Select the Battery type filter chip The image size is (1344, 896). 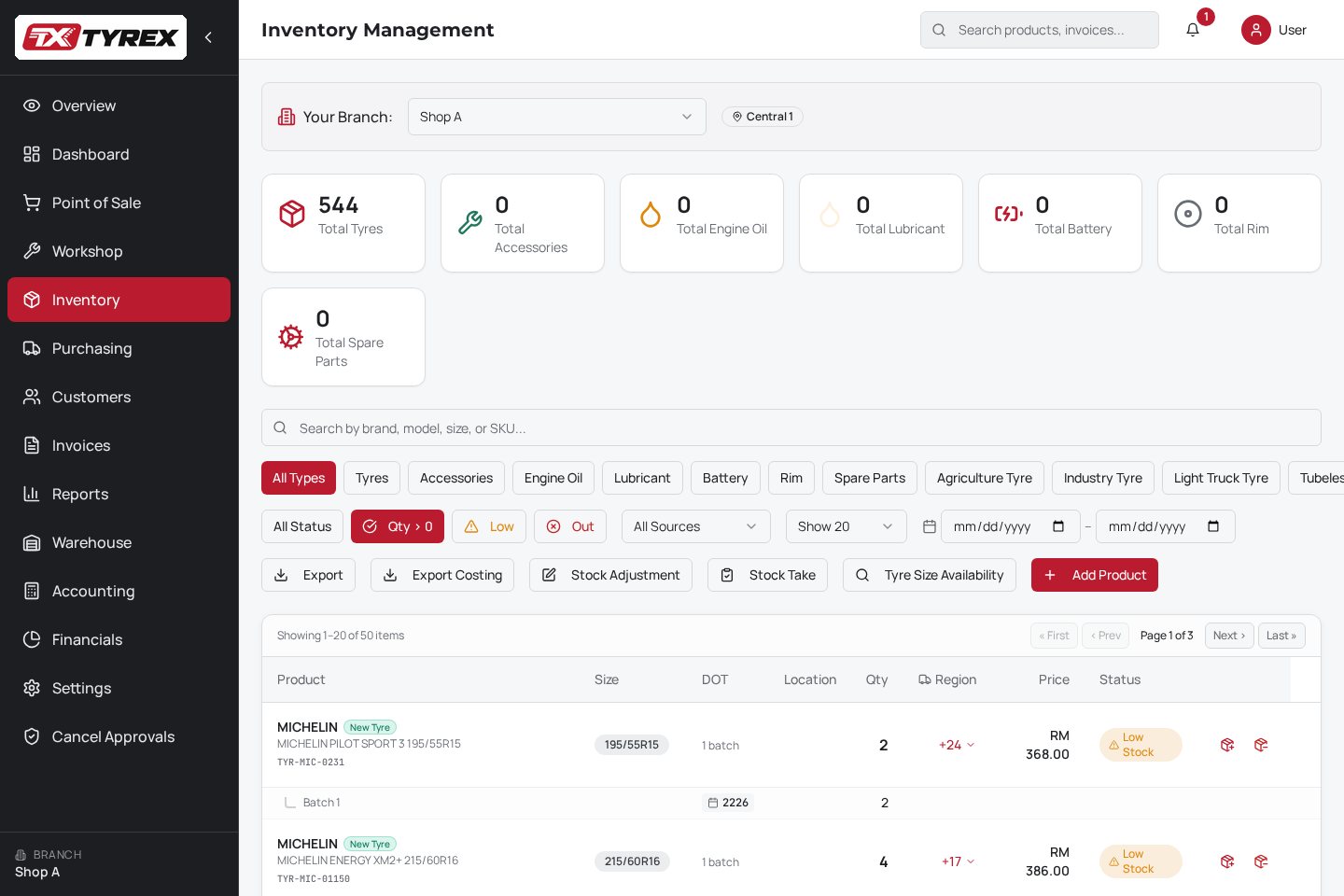(725, 478)
